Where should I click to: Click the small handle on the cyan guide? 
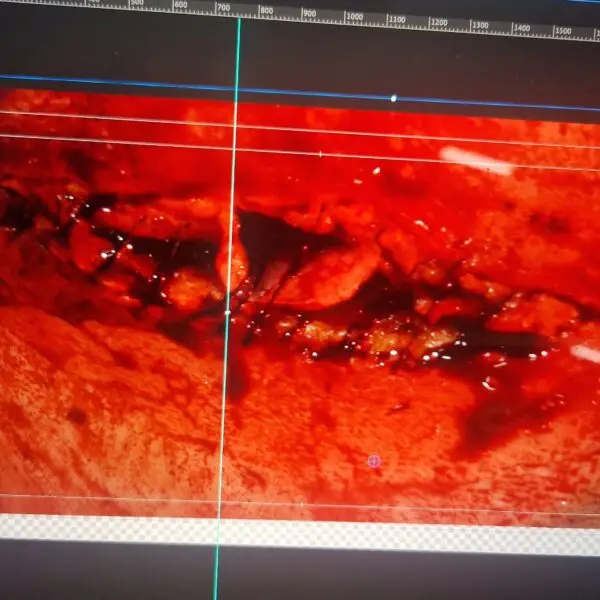tap(227, 313)
